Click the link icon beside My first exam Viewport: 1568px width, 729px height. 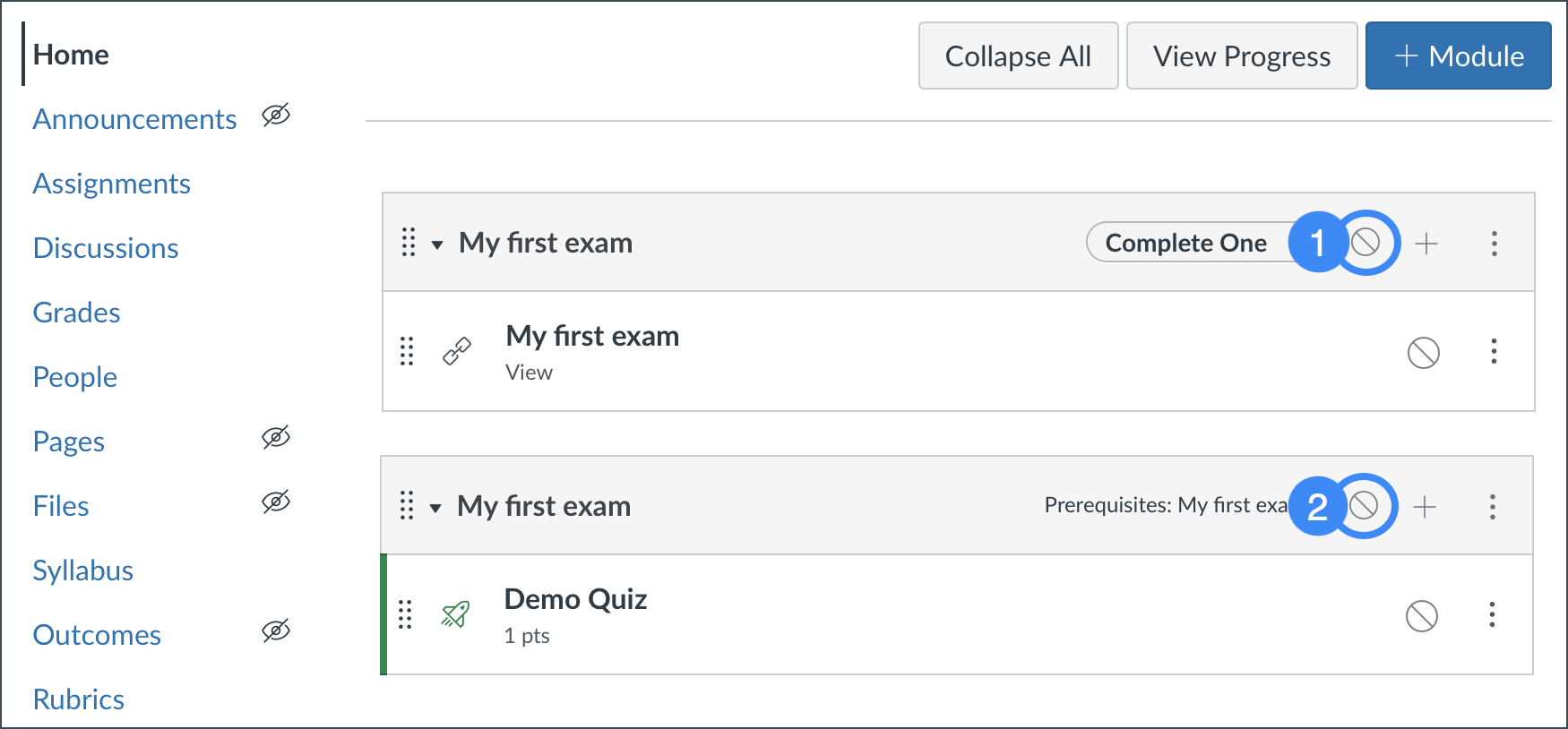tap(457, 351)
